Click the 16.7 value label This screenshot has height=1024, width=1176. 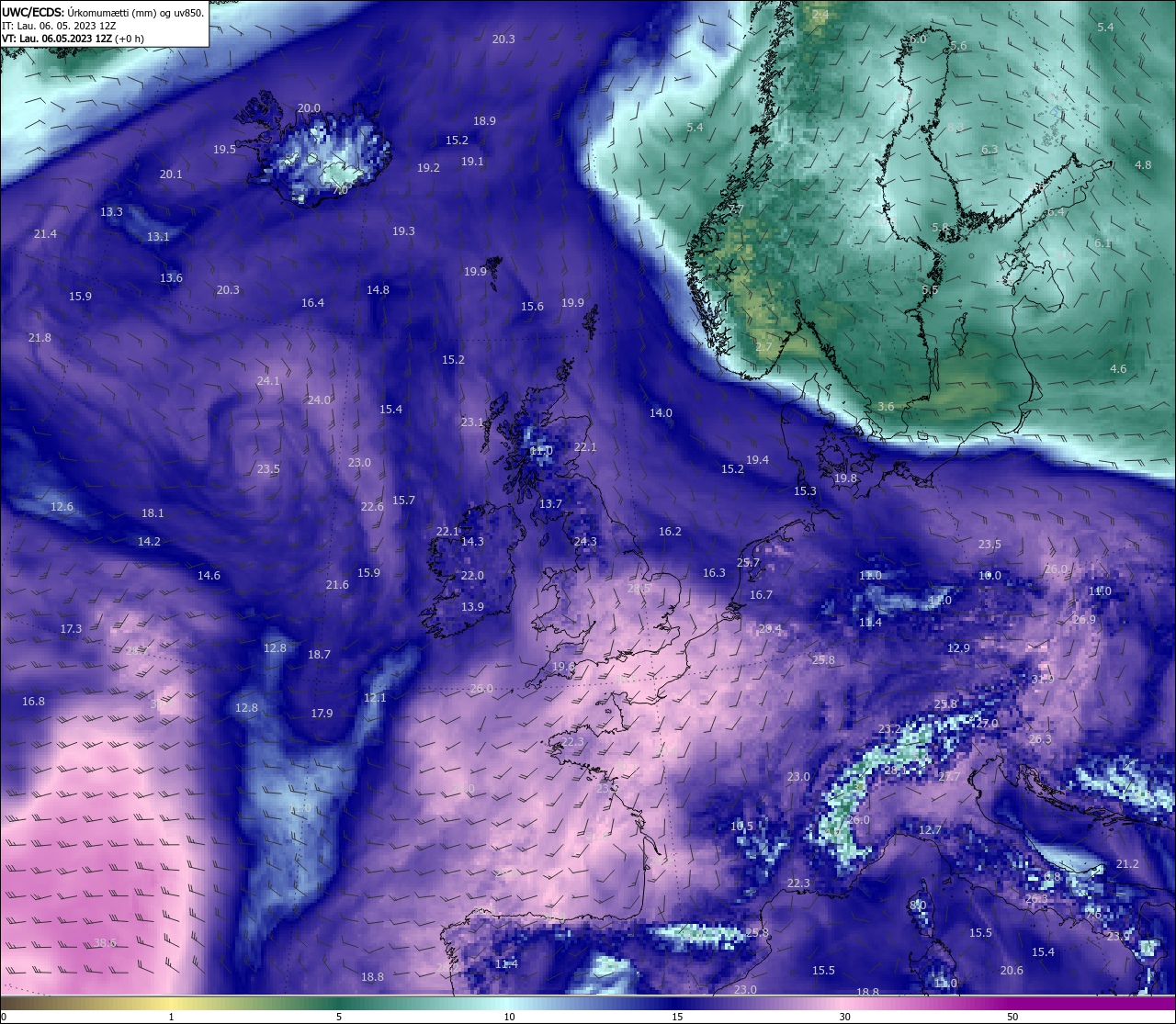(761, 594)
